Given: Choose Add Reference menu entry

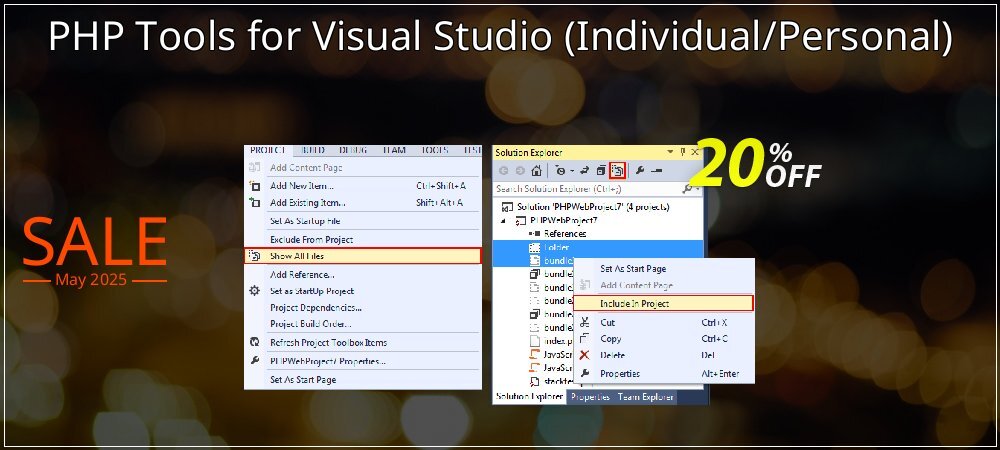Looking at the screenshot, I should [x=363, y=275].
